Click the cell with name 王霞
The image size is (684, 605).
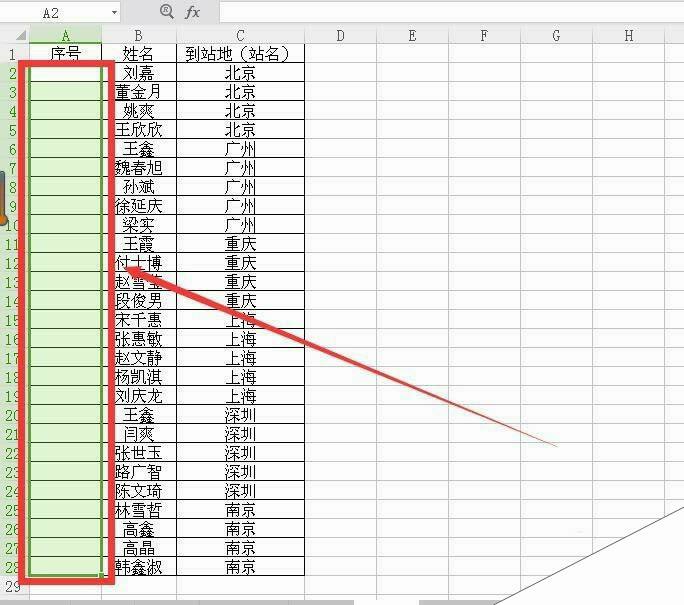(x=139, y=243)
